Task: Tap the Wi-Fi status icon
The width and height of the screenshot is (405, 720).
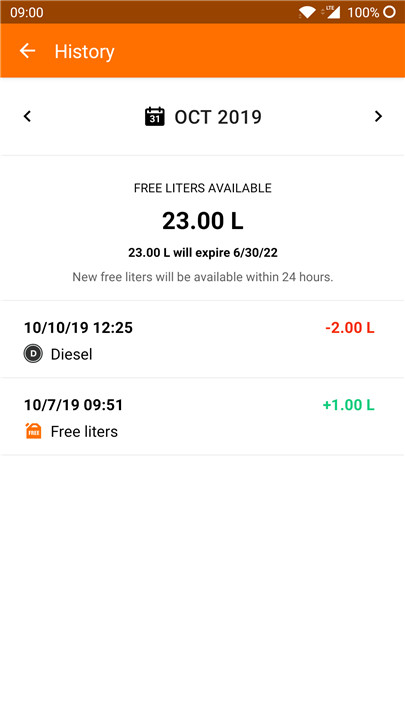Action: point(307,12)
